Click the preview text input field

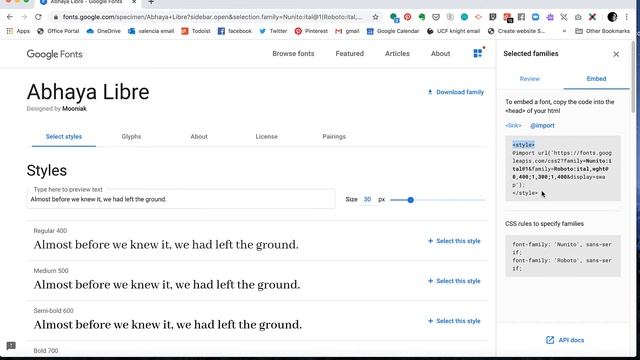(181, 199)
